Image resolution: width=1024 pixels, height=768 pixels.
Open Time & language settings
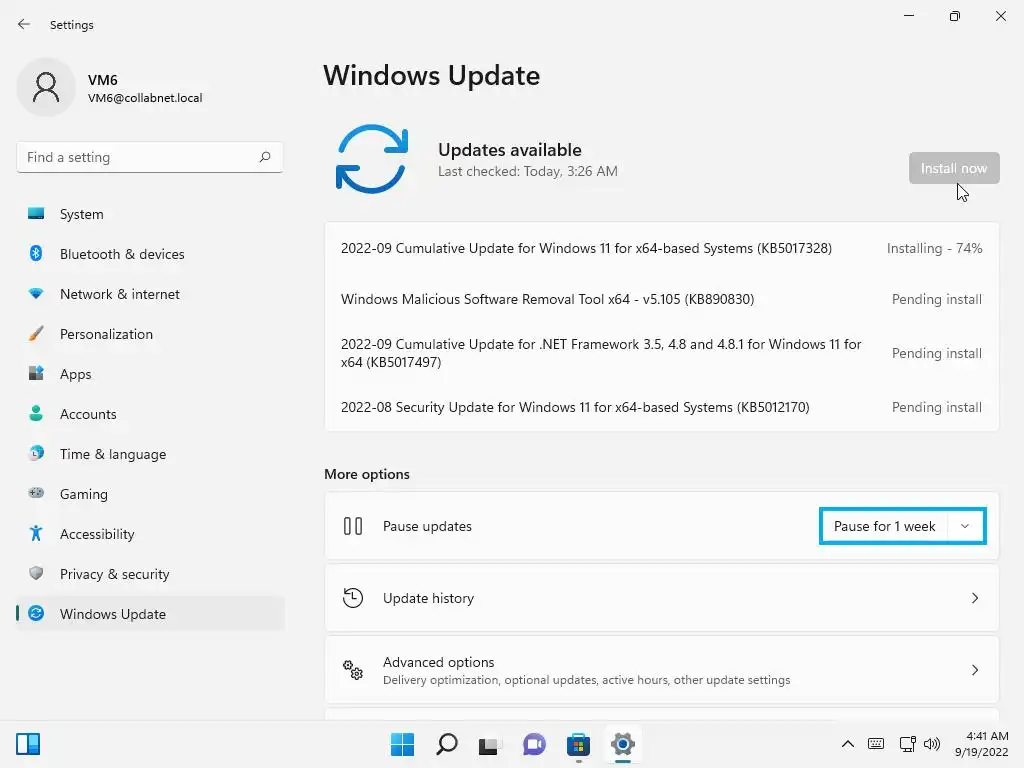[150, 454]
